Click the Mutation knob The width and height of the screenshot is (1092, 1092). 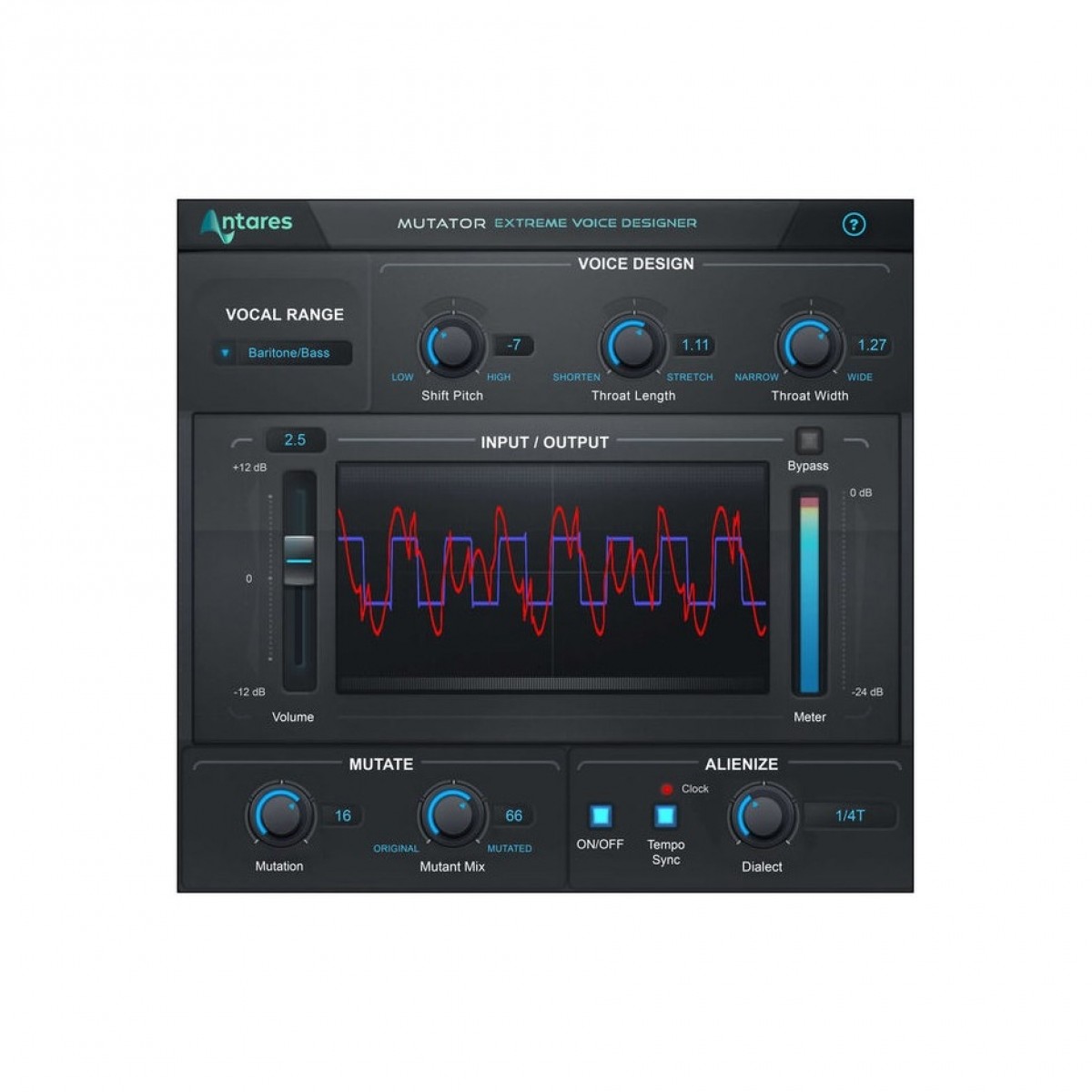[x=279, y=815]
